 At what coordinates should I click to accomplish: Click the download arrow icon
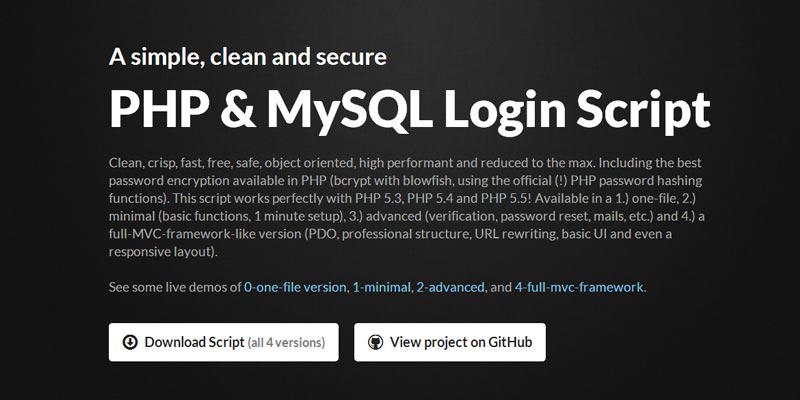130,342
